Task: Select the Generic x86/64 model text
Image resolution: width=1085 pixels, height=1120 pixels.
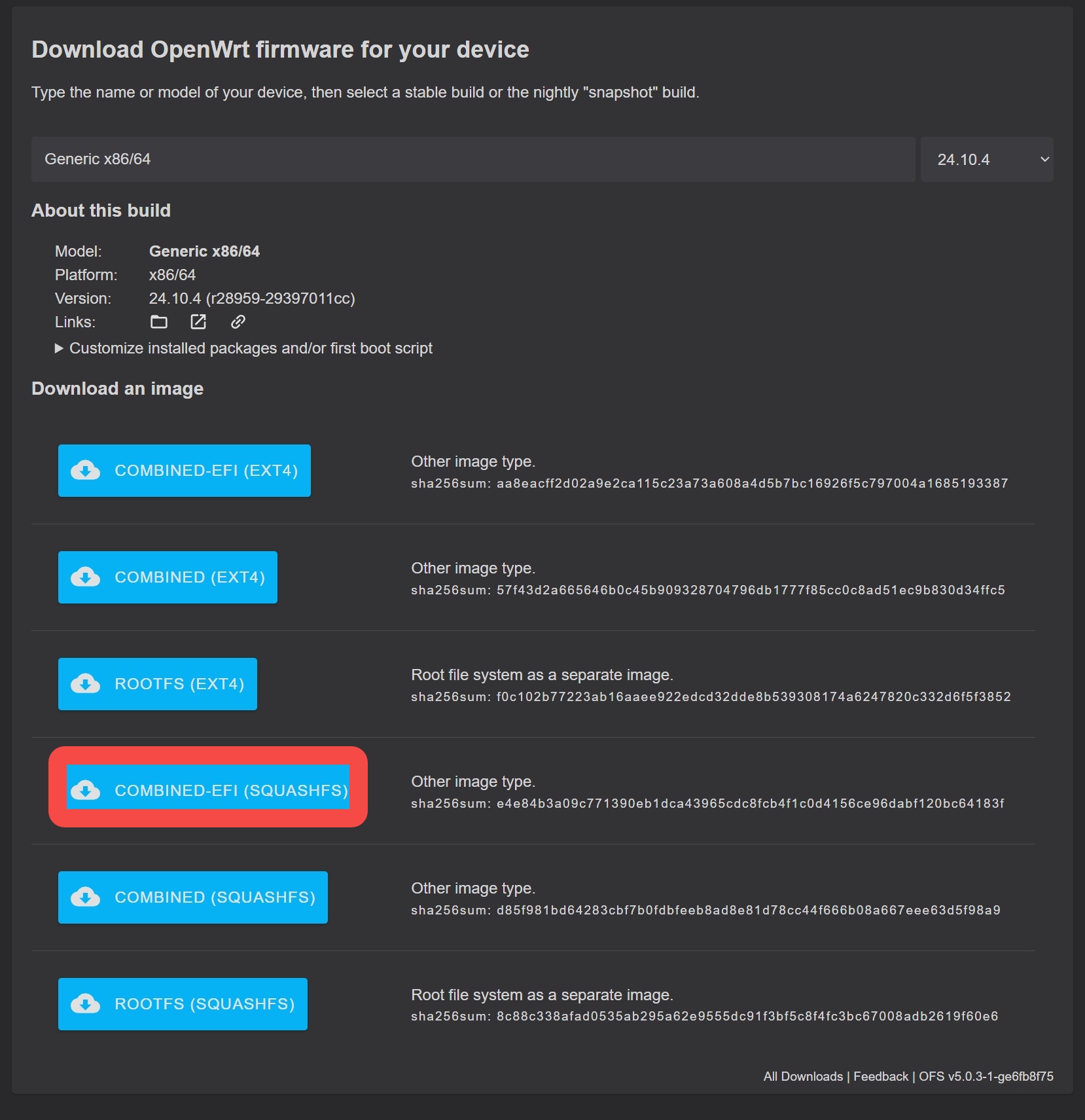Action: tap(98, 159)
